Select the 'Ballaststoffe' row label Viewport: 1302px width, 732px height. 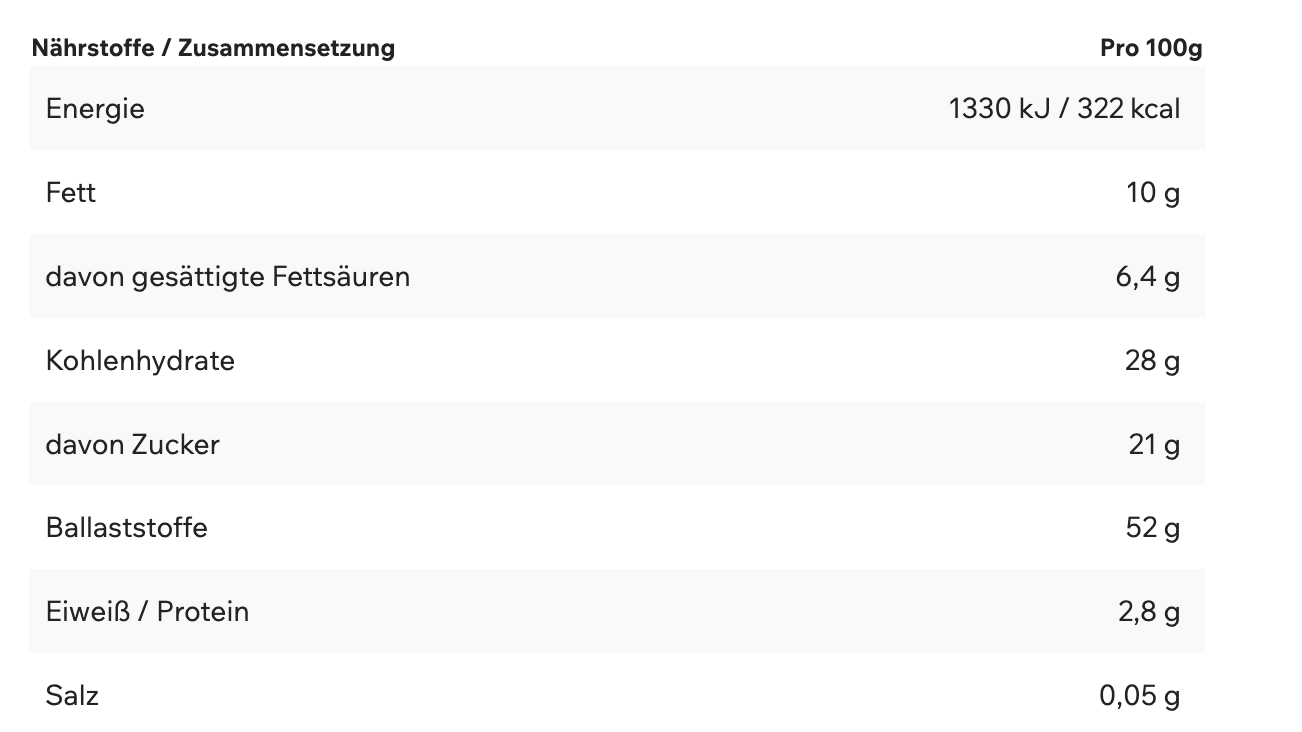(x=127, y=527)
